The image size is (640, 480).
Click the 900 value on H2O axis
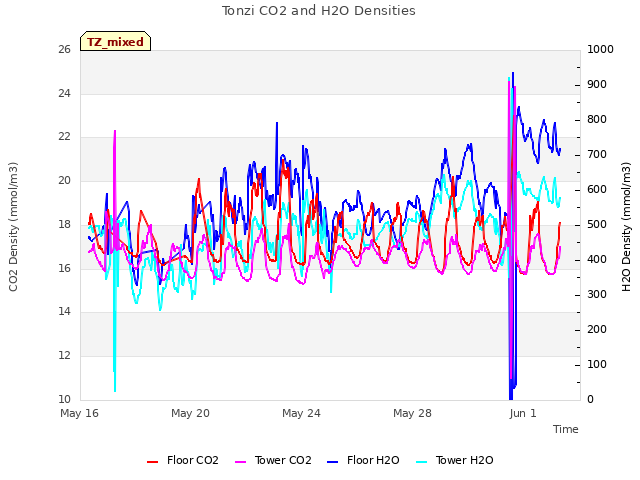pos(597,84)
